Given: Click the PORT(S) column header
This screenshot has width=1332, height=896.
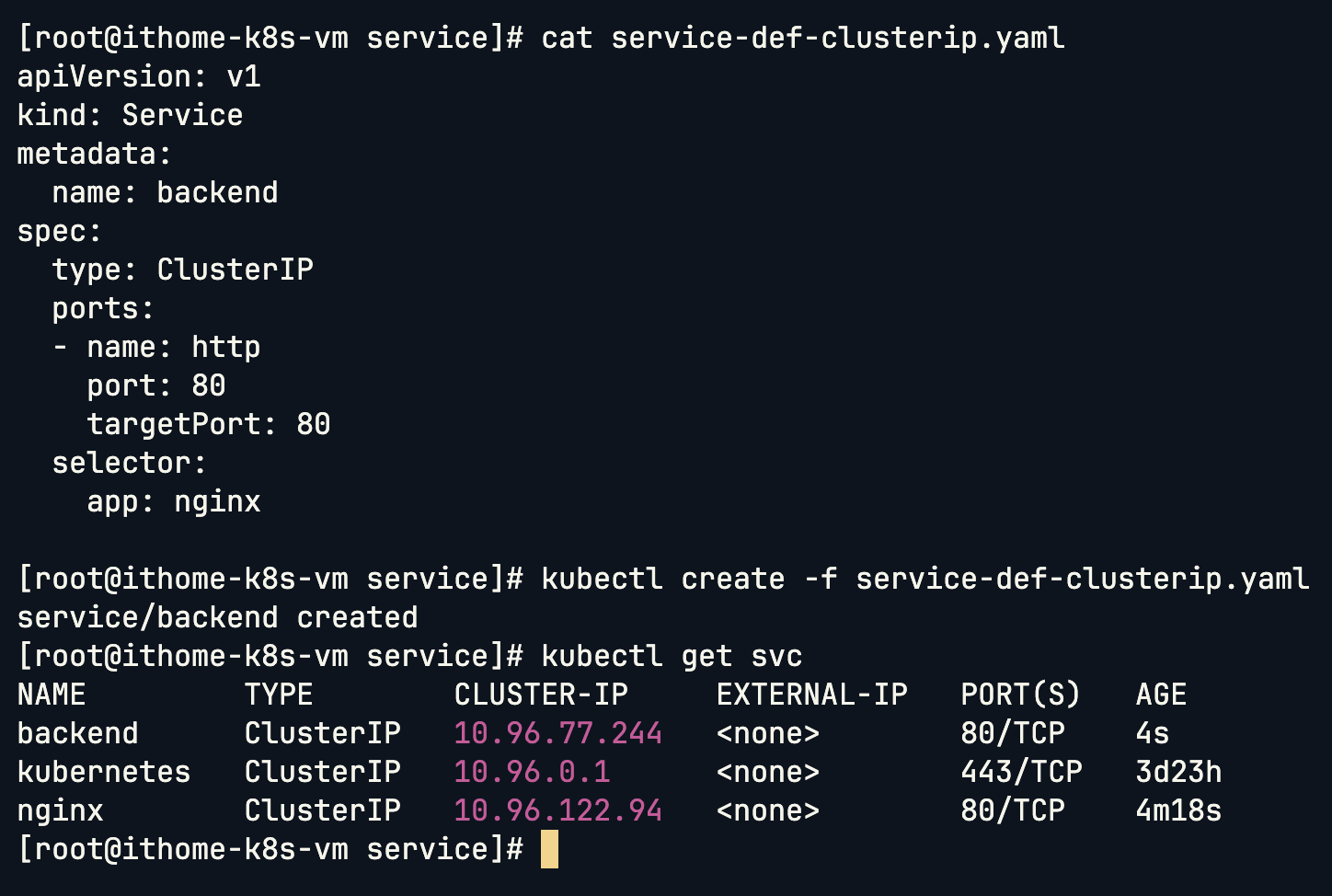Looking at the screenshot, I should click(1021, 695).
